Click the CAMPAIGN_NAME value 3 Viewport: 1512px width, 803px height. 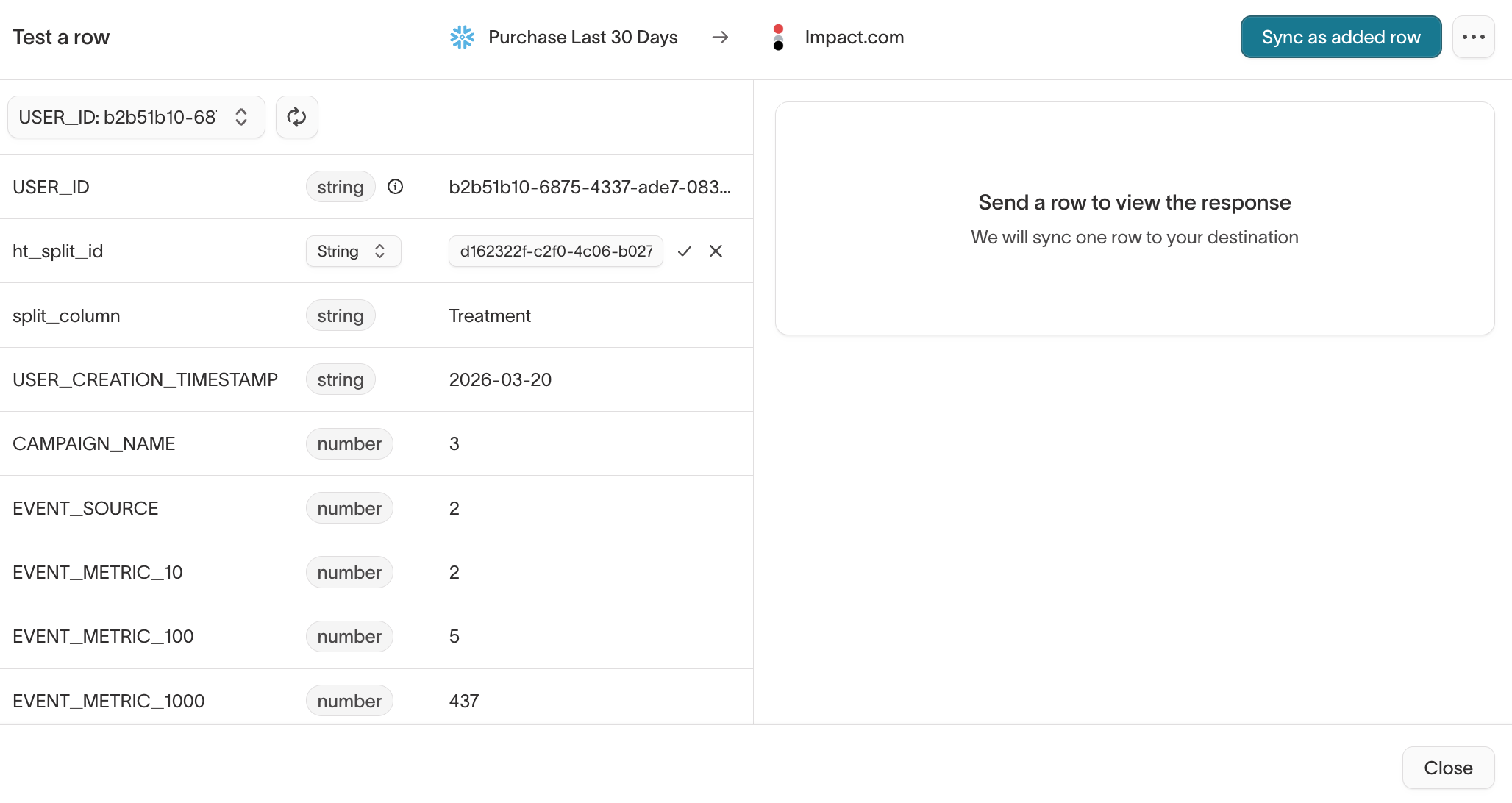454,443
